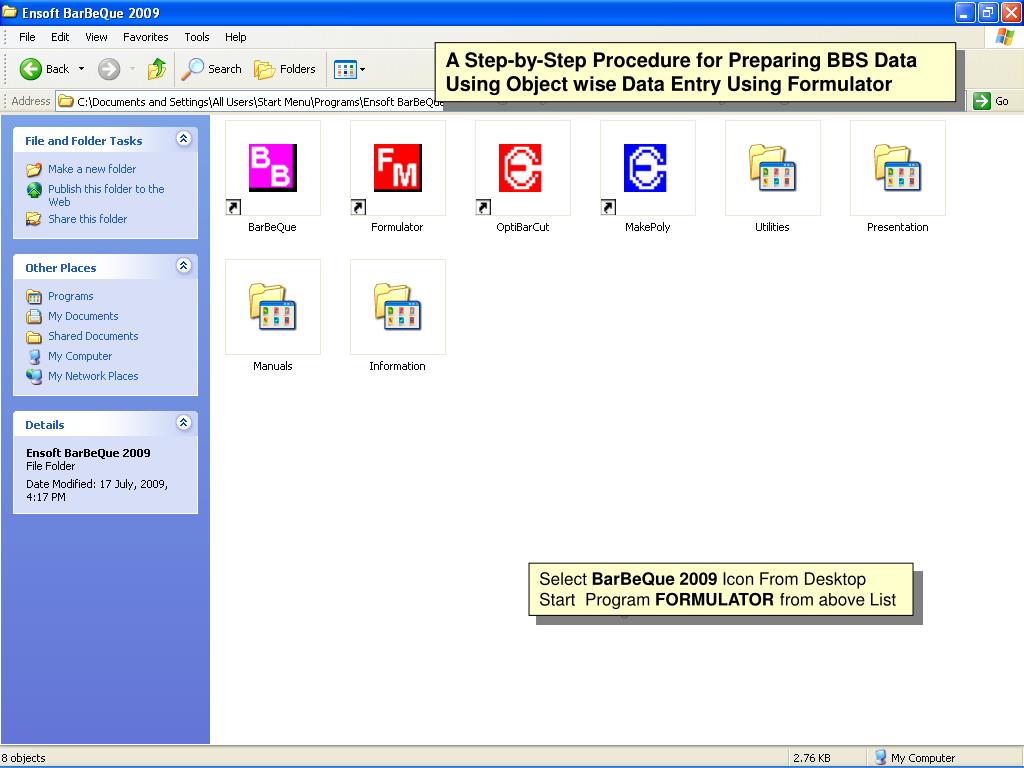Open the Views dropdown arrow
This screenshot has height=768, width=1024.
362,69
